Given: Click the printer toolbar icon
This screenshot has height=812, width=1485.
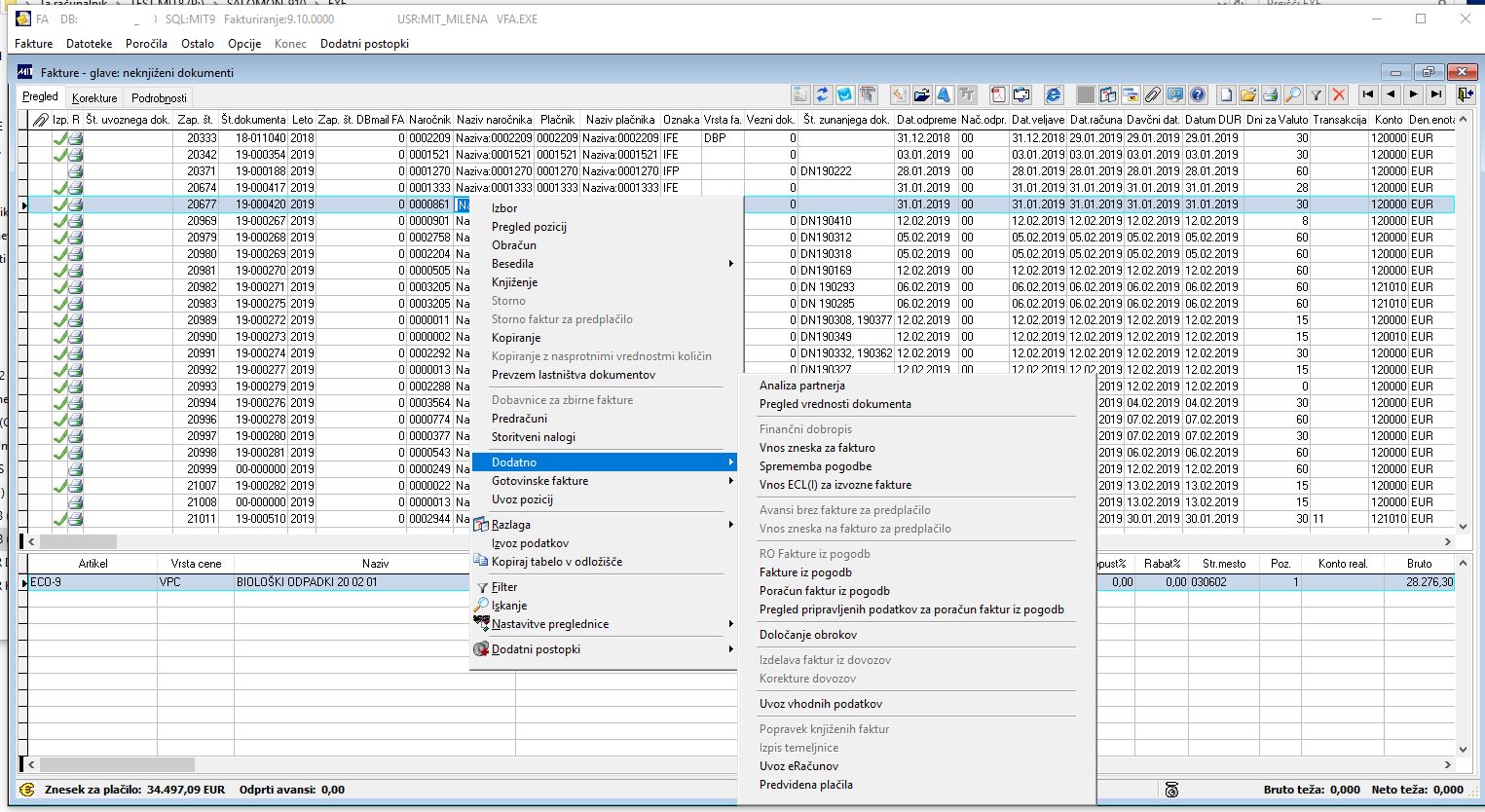Looking at the screenshot, I should [1271, 94].
